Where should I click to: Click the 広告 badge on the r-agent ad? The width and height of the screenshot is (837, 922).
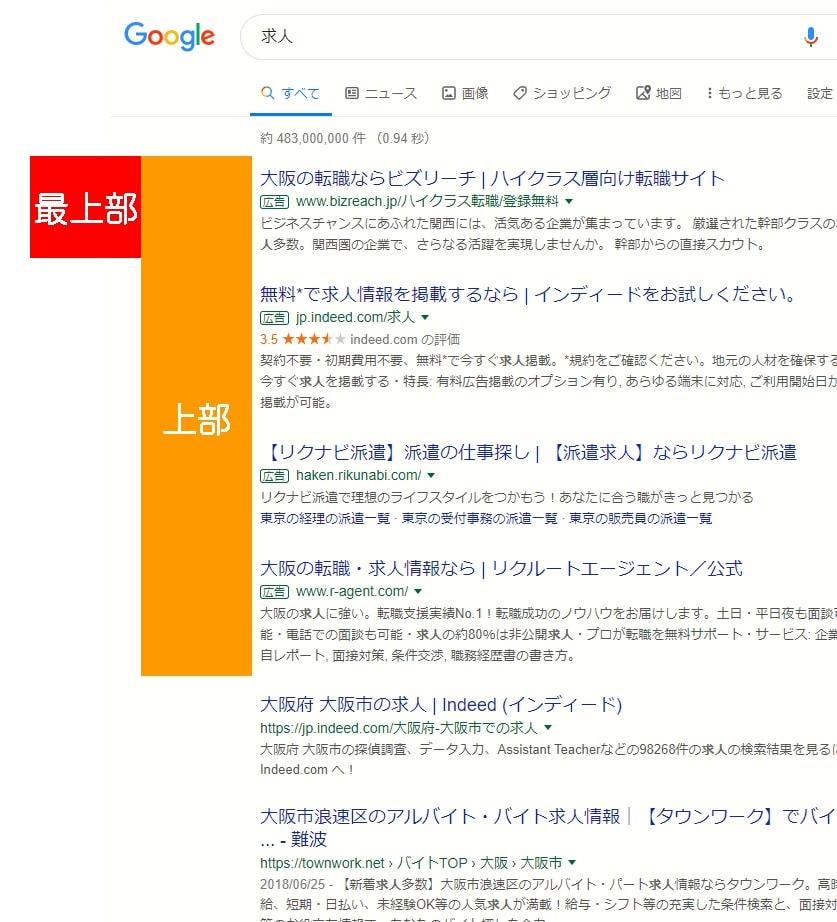pyautogui.click(x=274, y=592)
